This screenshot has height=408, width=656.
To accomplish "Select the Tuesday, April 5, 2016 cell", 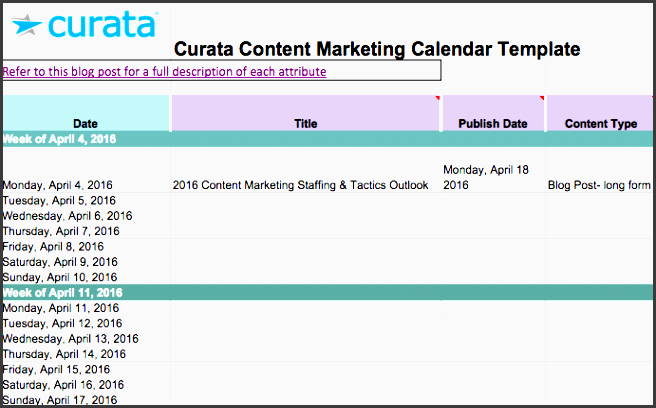I will click(59, 200).
